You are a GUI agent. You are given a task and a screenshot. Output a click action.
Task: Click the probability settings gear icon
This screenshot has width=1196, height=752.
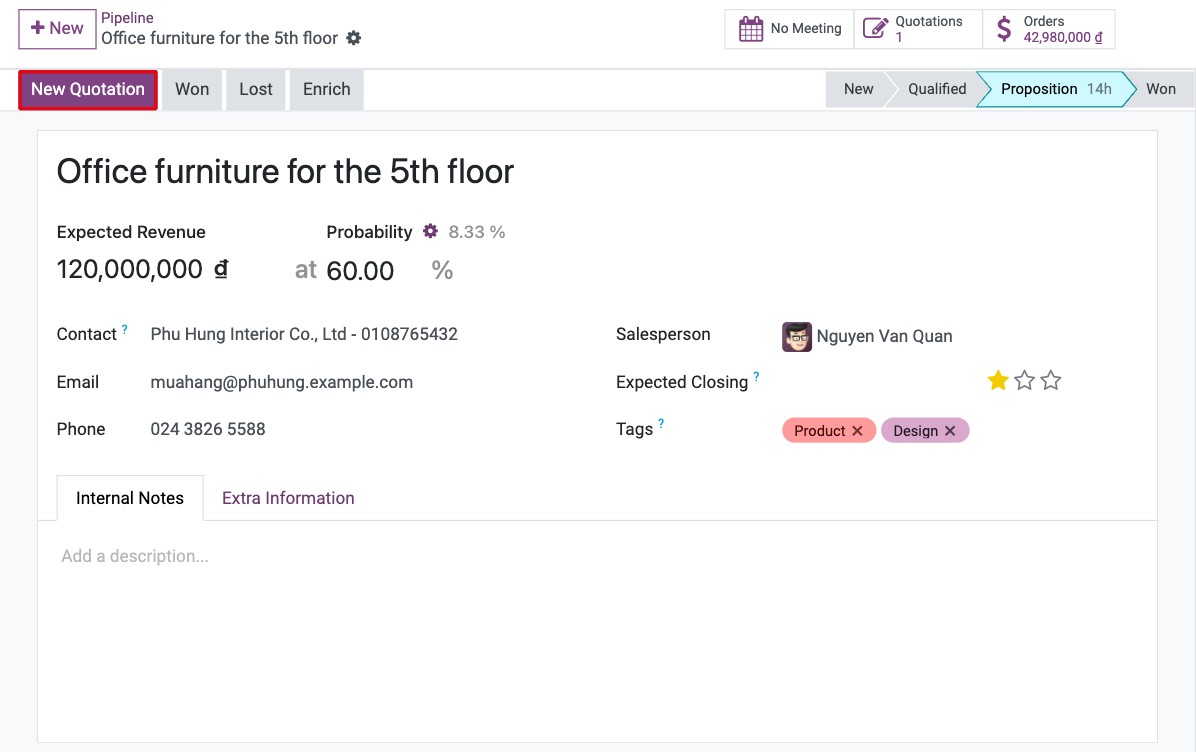tap(430, 231)
